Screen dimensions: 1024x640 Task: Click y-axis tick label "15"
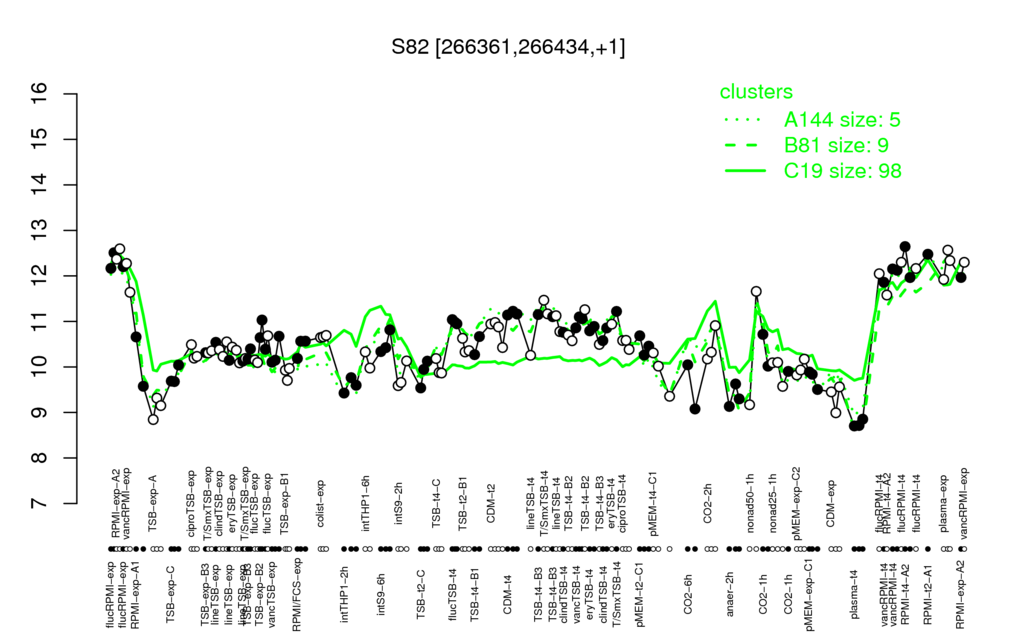(x=40, y=140)
